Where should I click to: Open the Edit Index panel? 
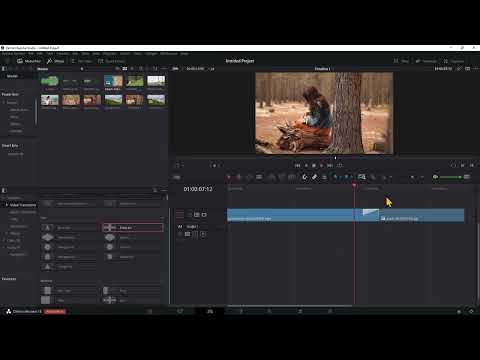point(82,61)
